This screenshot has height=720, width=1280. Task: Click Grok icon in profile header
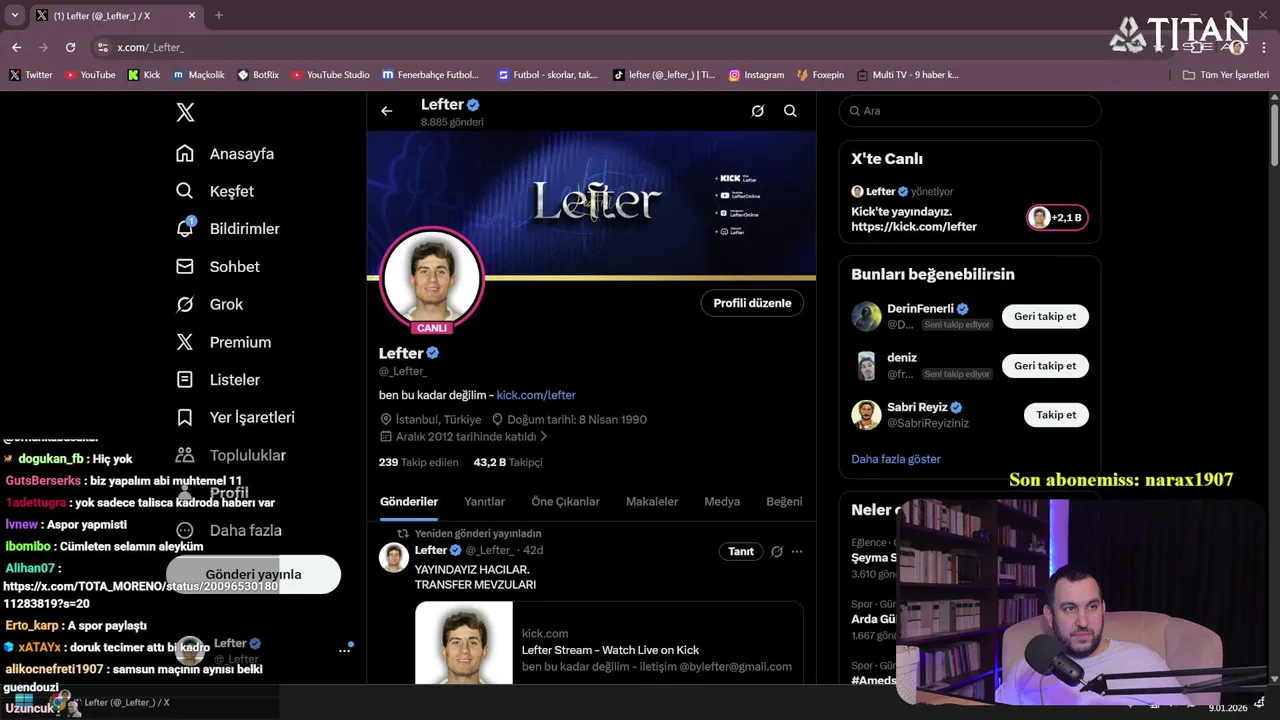point(758,111)
